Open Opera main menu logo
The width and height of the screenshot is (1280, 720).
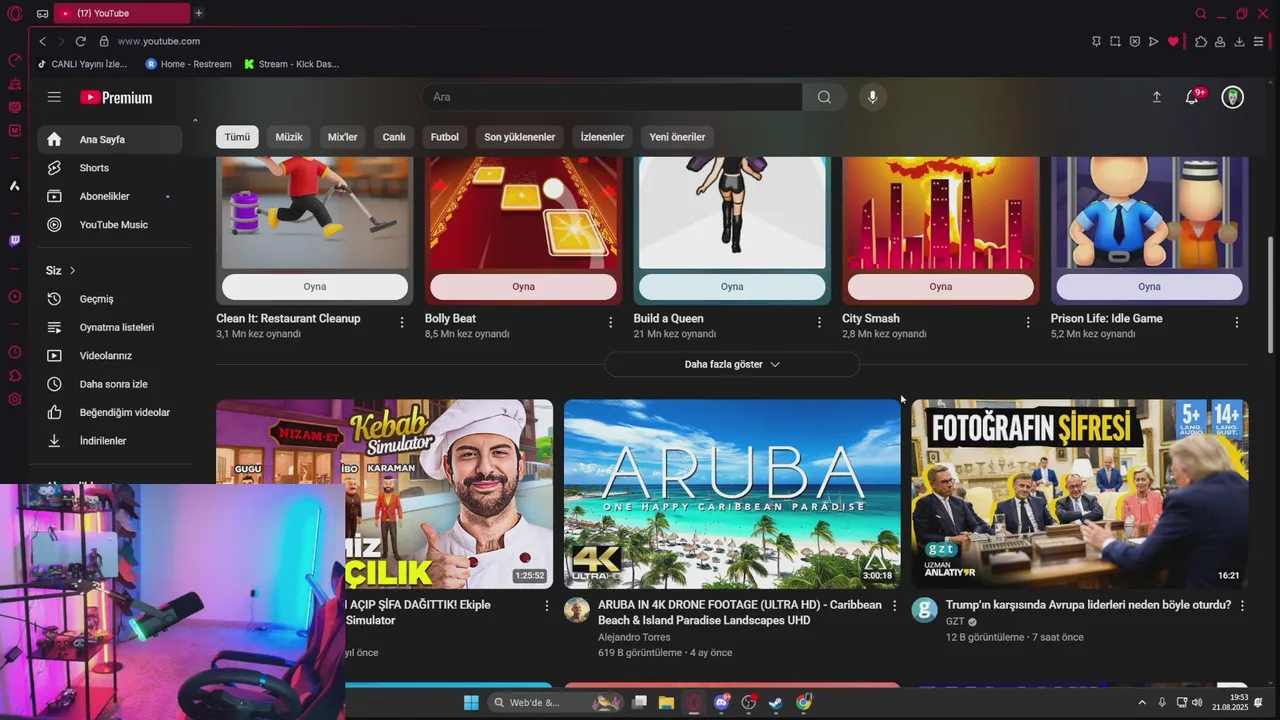pyautogui.click(x=14, y=13)
